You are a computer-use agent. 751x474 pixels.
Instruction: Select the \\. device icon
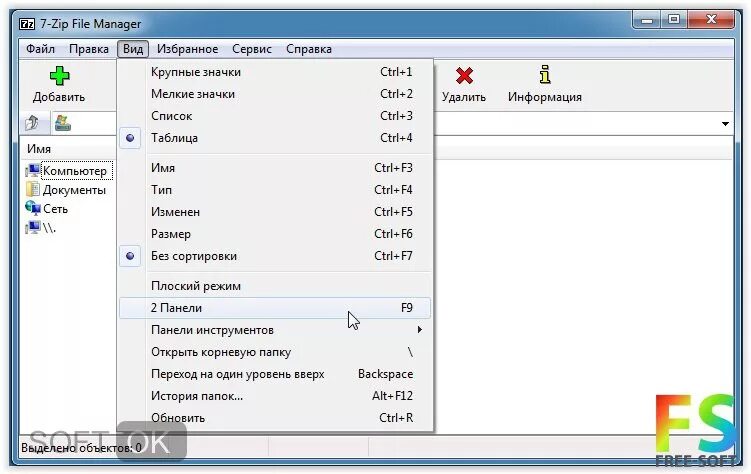(x=33, y=228)
